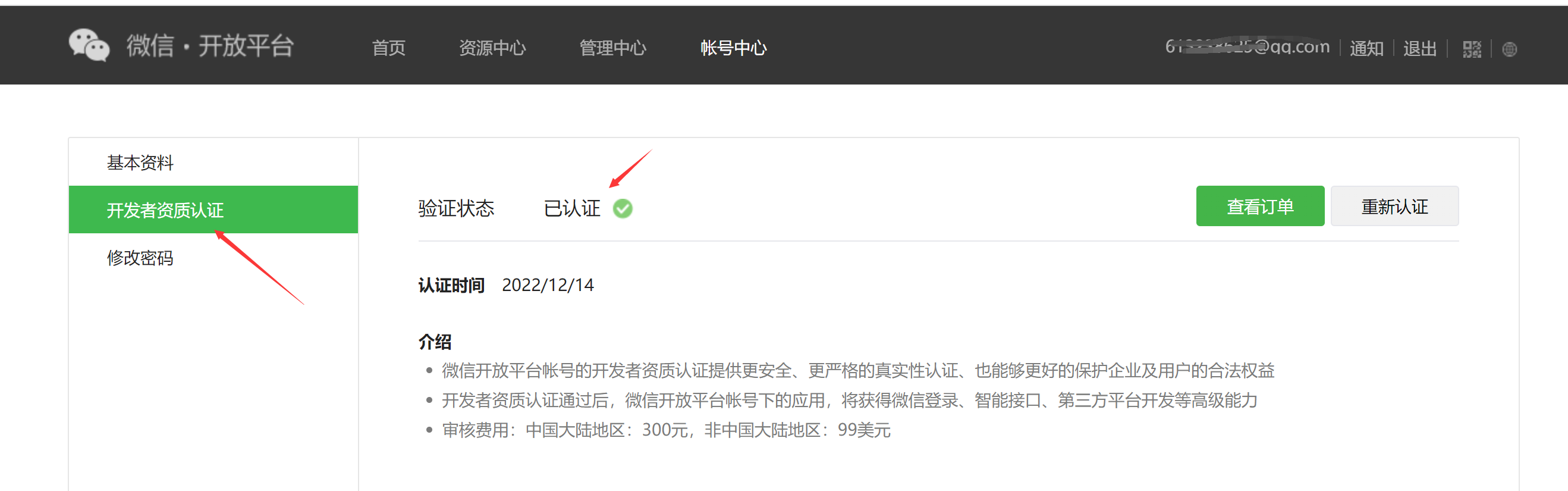Log out via 退出 link
The width and height of the screenshot is (1568, 491).
click(1420, 48)
